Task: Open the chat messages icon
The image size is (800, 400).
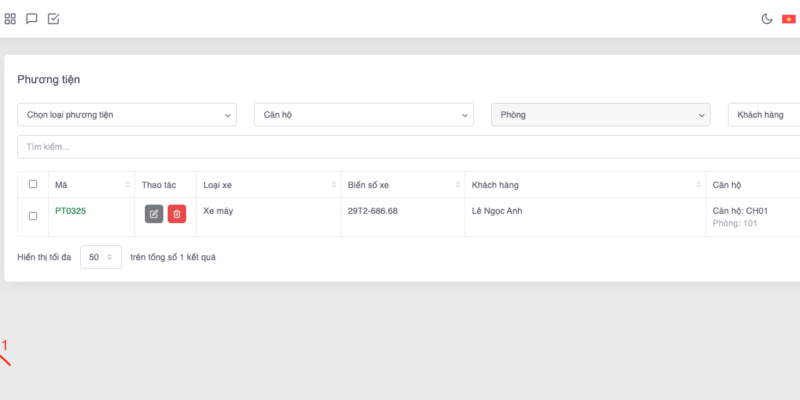Action: (x=32, y=18)
